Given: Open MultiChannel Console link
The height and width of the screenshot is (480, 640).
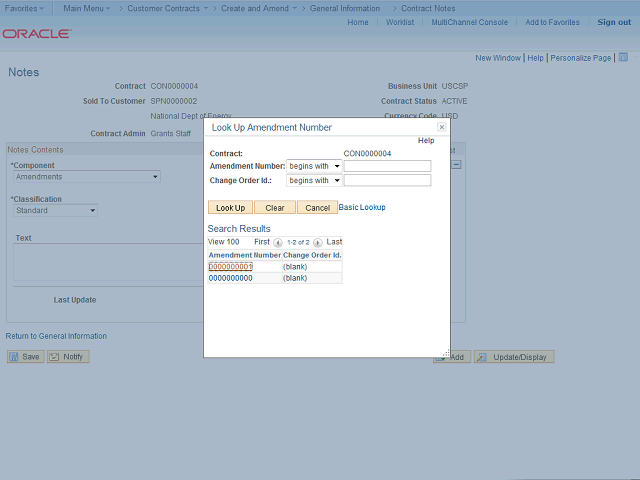Looking at the screenshot, I should [469, 22].
